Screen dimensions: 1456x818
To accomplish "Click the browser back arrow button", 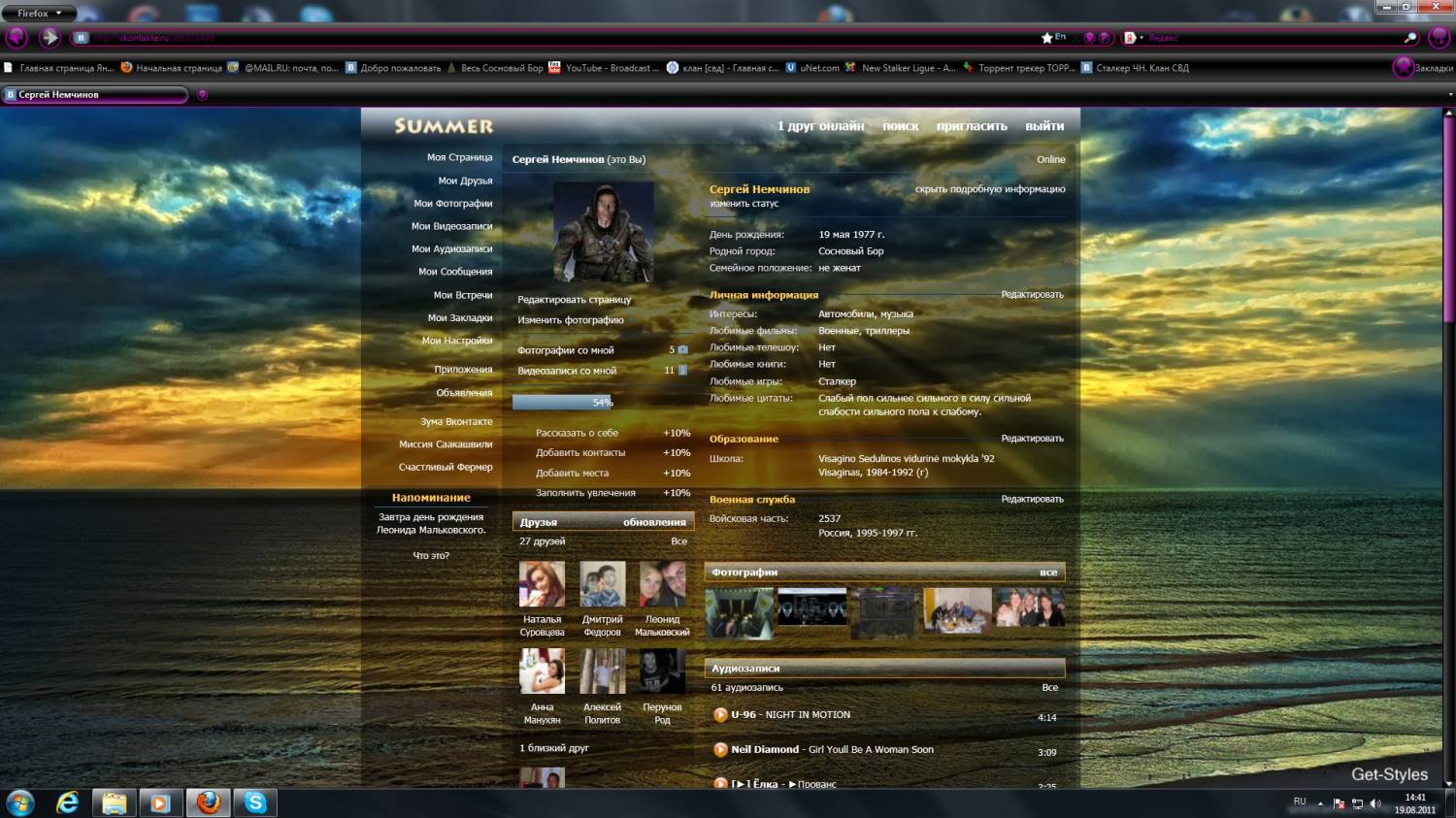I will point(17,38).
